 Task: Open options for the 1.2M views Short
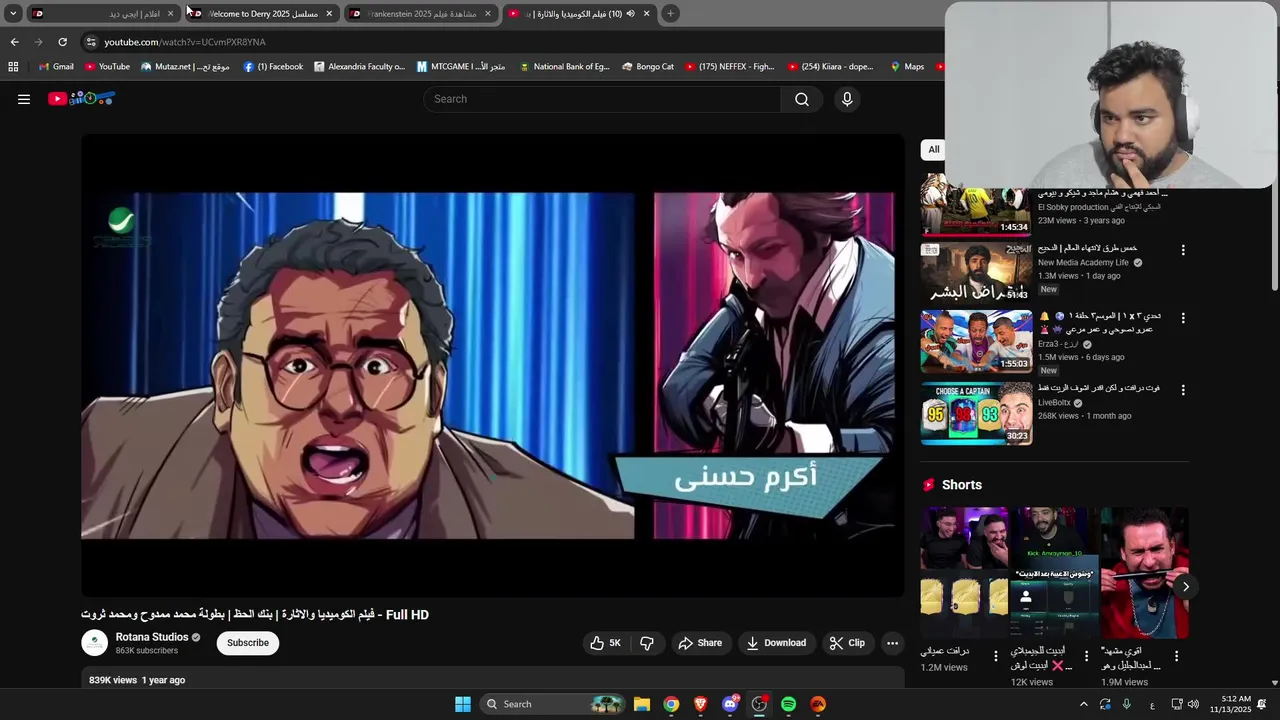[995, 657]
